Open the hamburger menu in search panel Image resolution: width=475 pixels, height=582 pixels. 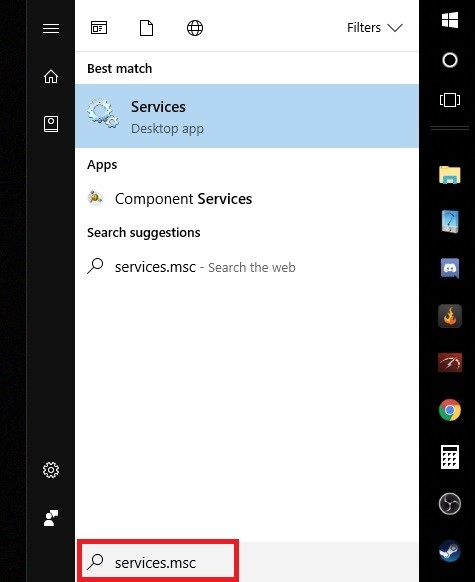(x=51, y=29)
